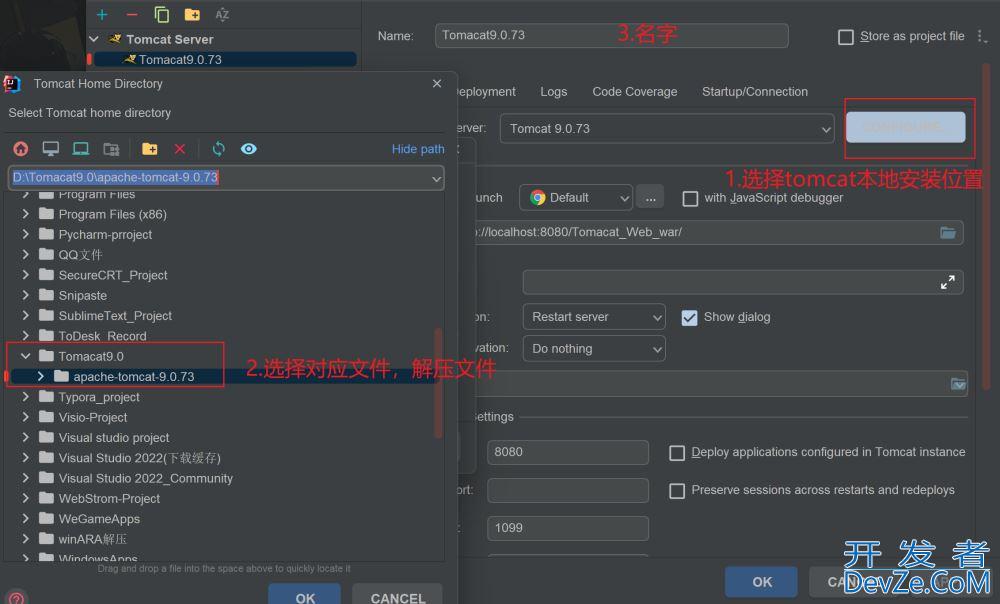Screen dimensions: 1000x604
Task: Open the Restart server dropdown
Action: click(594, 317)
